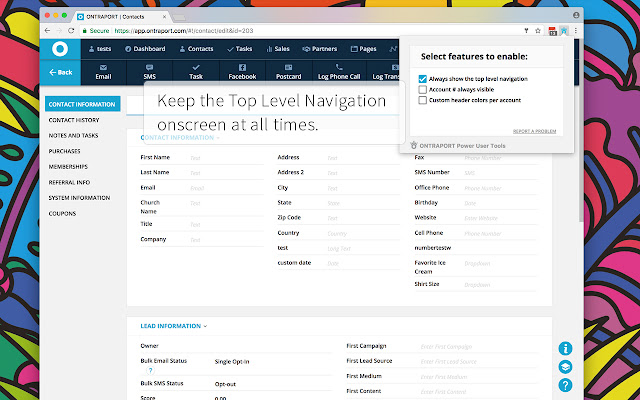Click Report a Problem link
This screenshot has width=640, height=400.
click(534, 131)
